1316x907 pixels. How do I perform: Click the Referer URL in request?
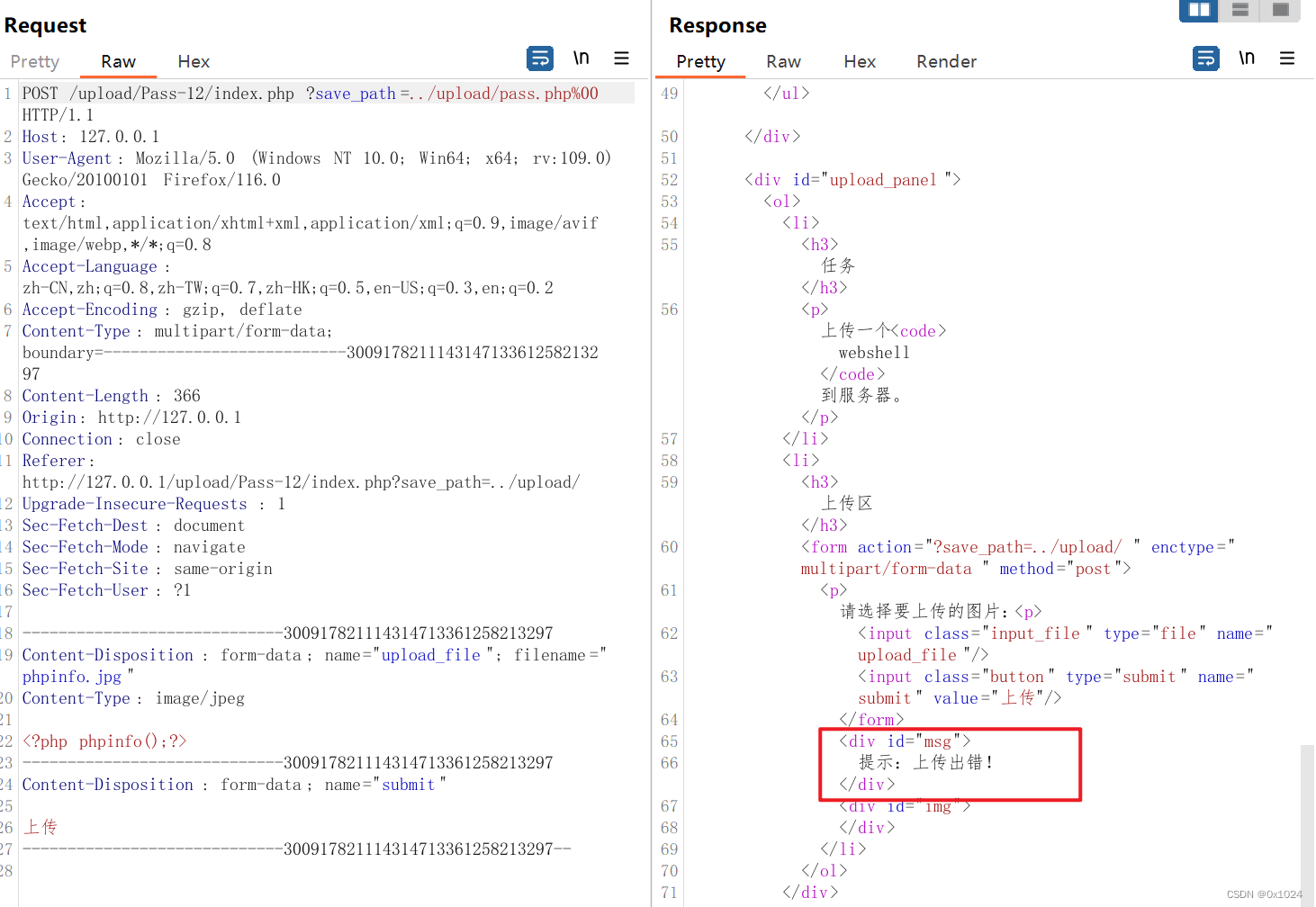[x=302, y=482]
